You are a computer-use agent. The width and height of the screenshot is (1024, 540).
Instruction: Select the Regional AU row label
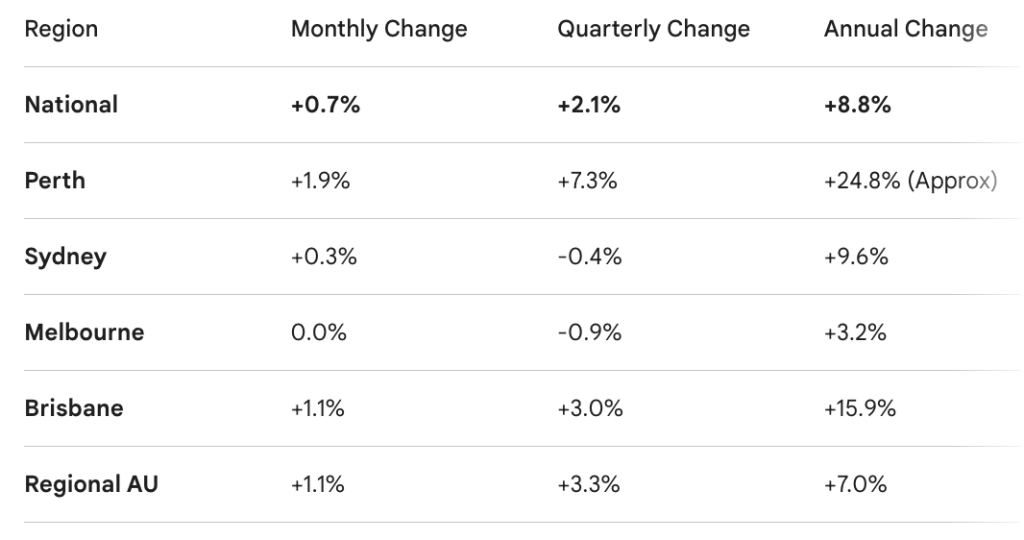coord(91,484)
